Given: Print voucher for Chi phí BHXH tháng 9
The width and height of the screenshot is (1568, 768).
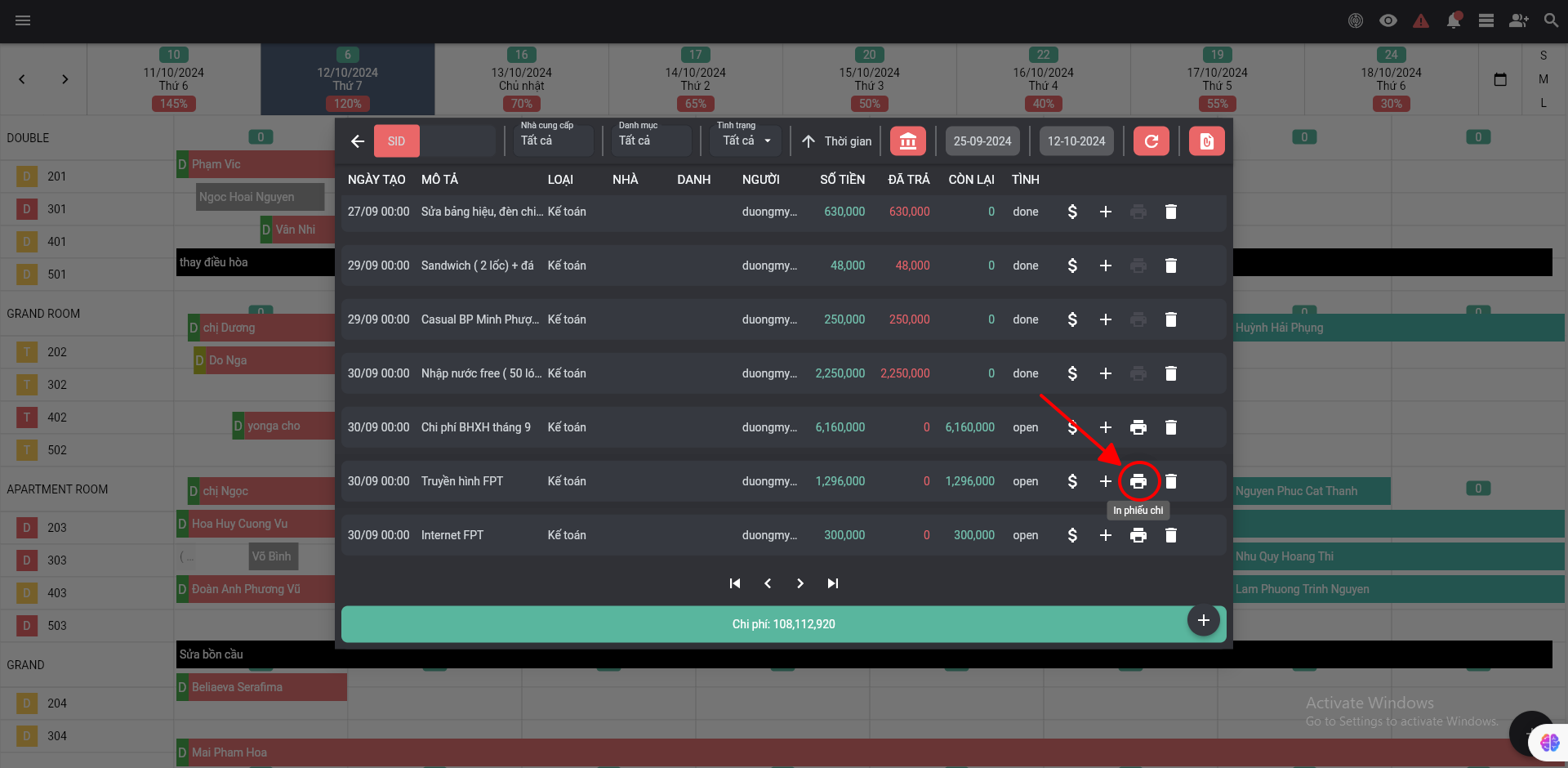Looking at the screenshot, I should pyautogui.click(x=1138, y=427).
